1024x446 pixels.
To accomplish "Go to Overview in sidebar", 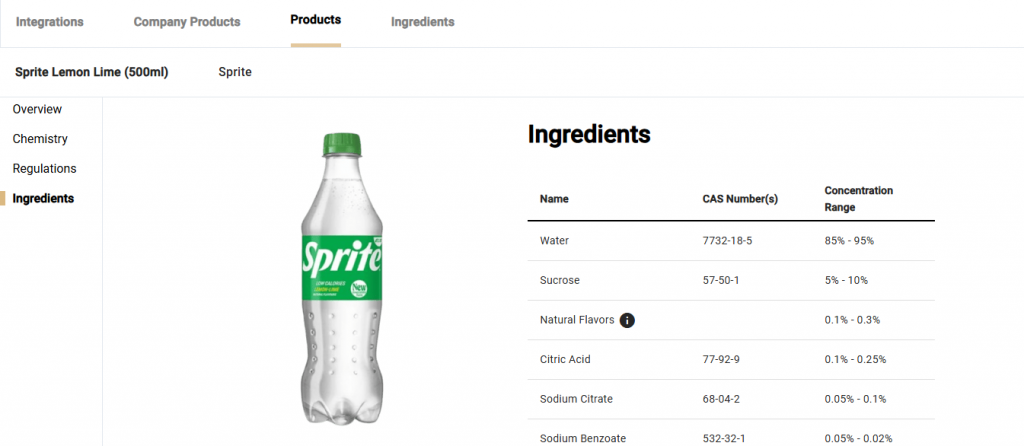I will pos(37,109).
